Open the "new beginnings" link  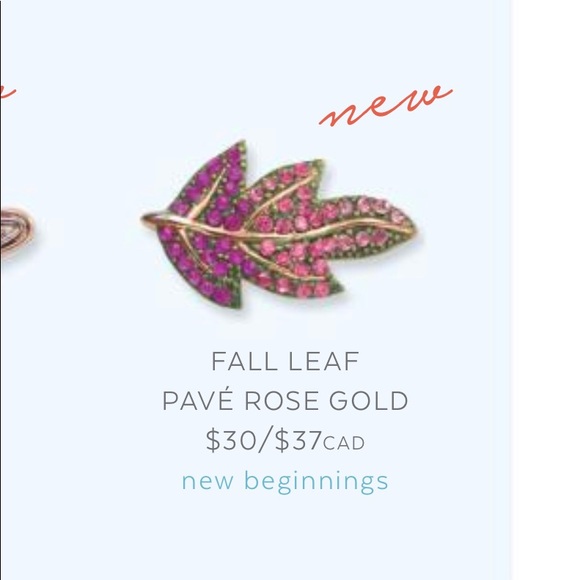point(285,481)
